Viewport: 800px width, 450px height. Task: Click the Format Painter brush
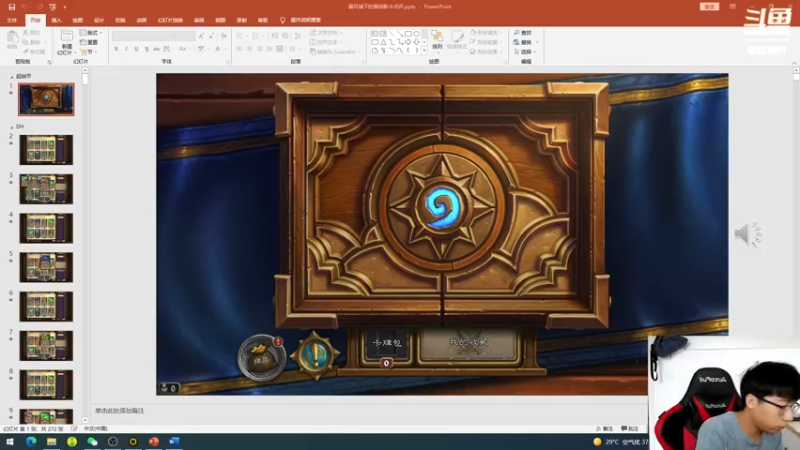tap(34, 52)
